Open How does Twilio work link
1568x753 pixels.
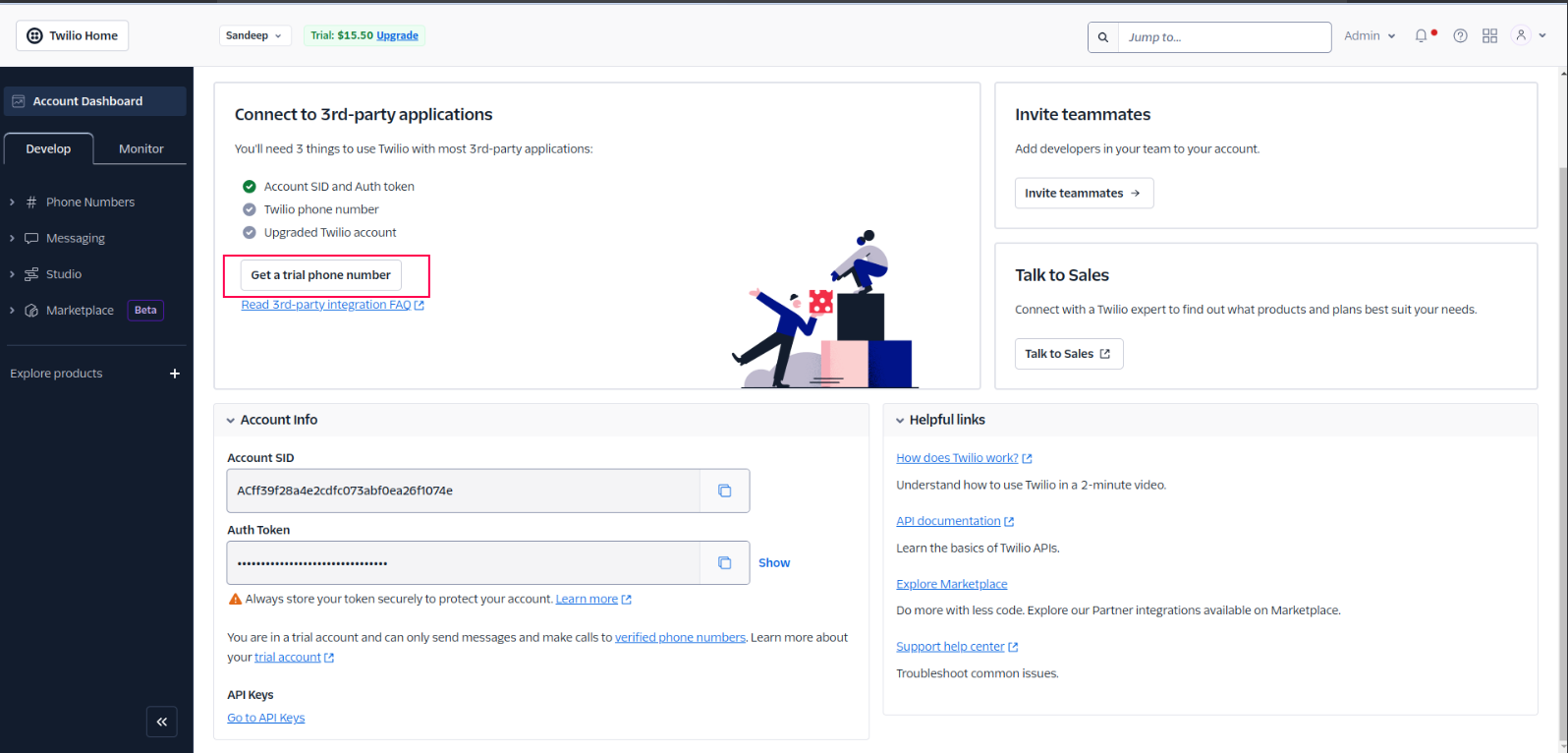[x=964, y=458]
